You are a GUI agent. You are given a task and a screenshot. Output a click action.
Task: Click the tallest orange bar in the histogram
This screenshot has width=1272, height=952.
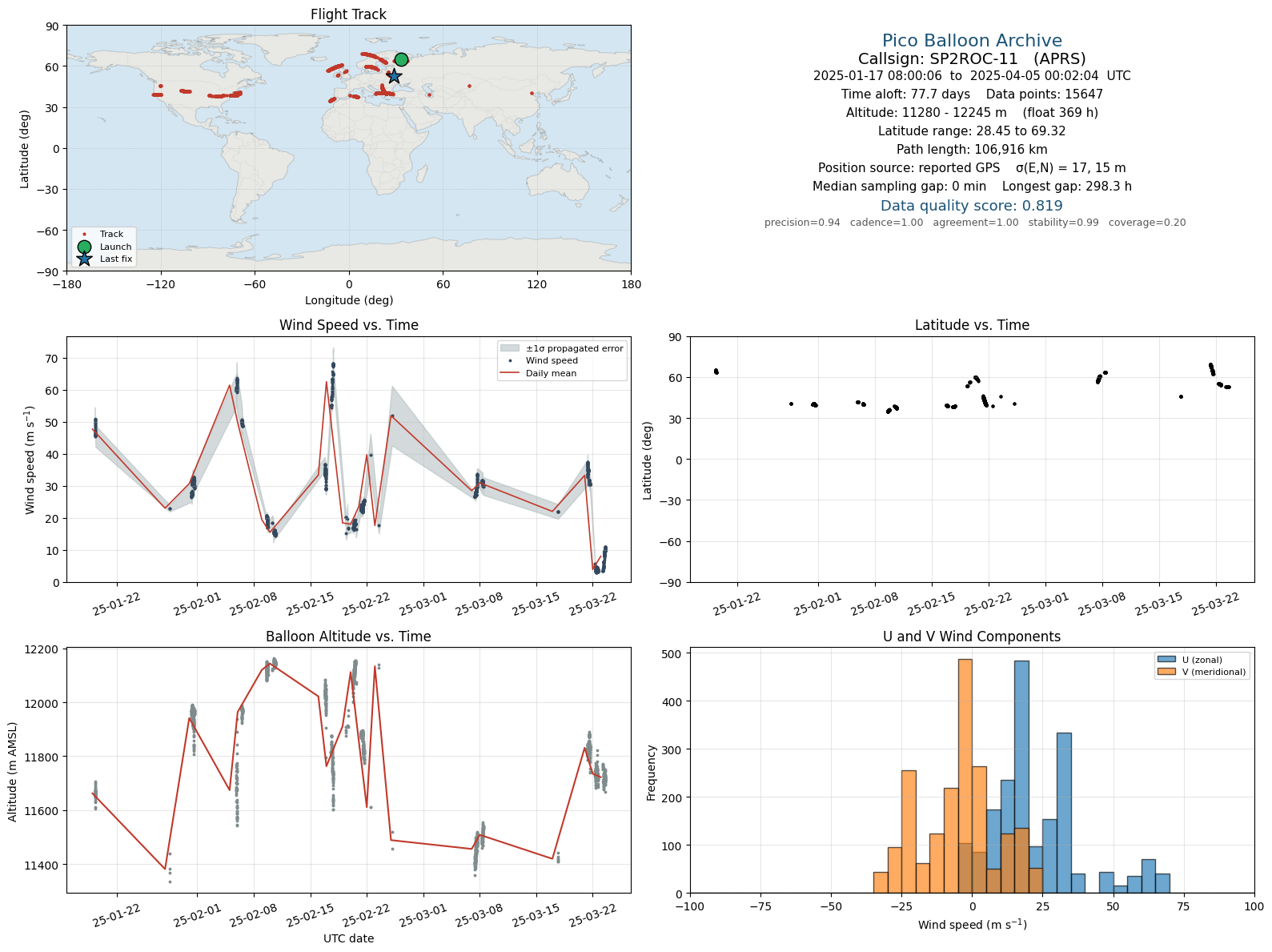pyautogui.click(x=965, y=776)
